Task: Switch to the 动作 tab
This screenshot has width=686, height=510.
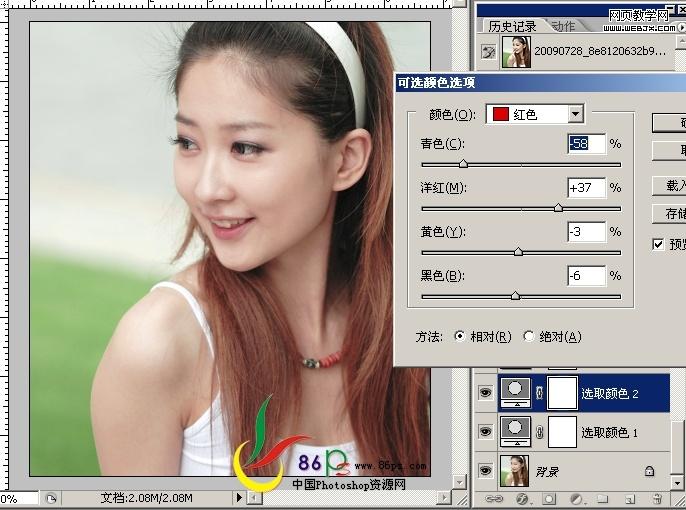Action: tap(564, 26)
